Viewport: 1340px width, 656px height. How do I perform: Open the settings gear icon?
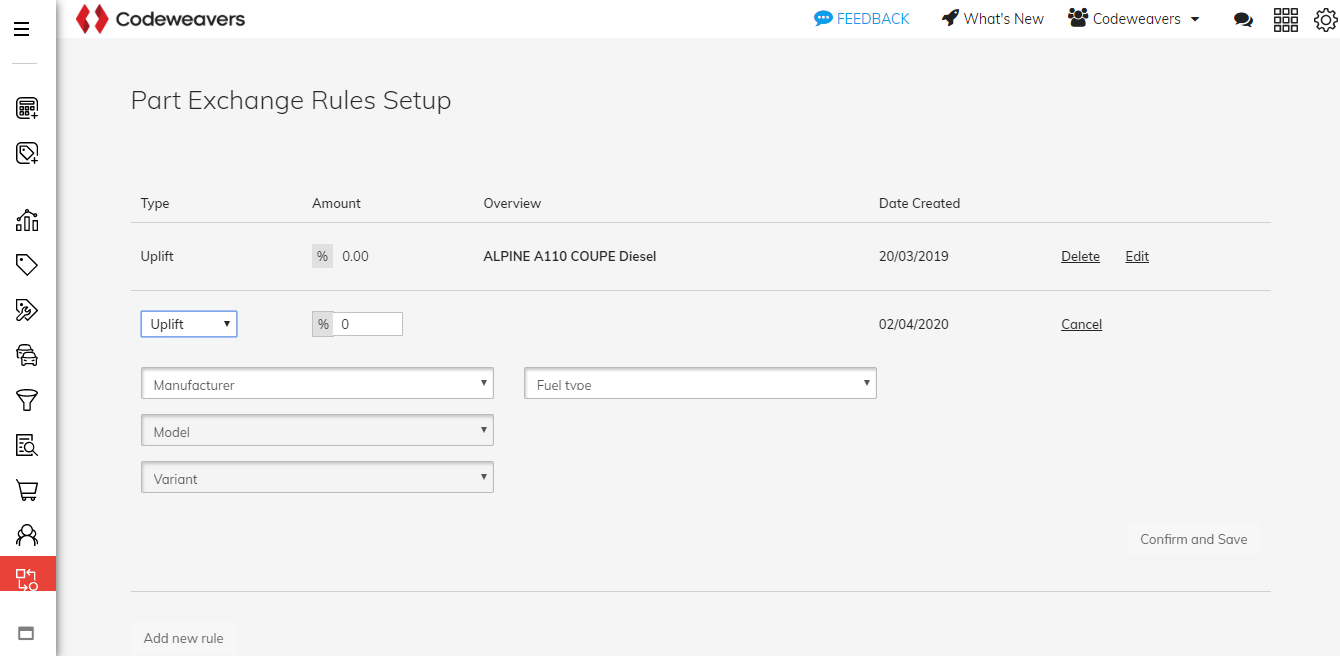pyautogui.click(x=1324, y=19)
